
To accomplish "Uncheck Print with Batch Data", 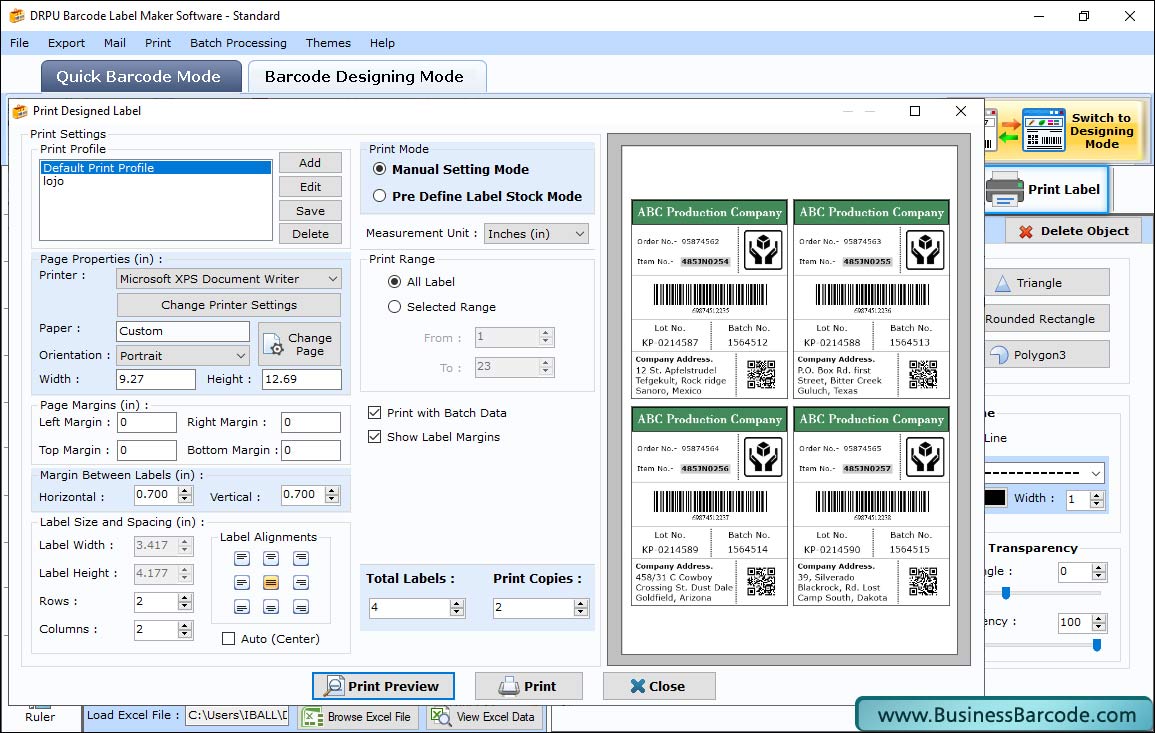I will click(375, 413).
